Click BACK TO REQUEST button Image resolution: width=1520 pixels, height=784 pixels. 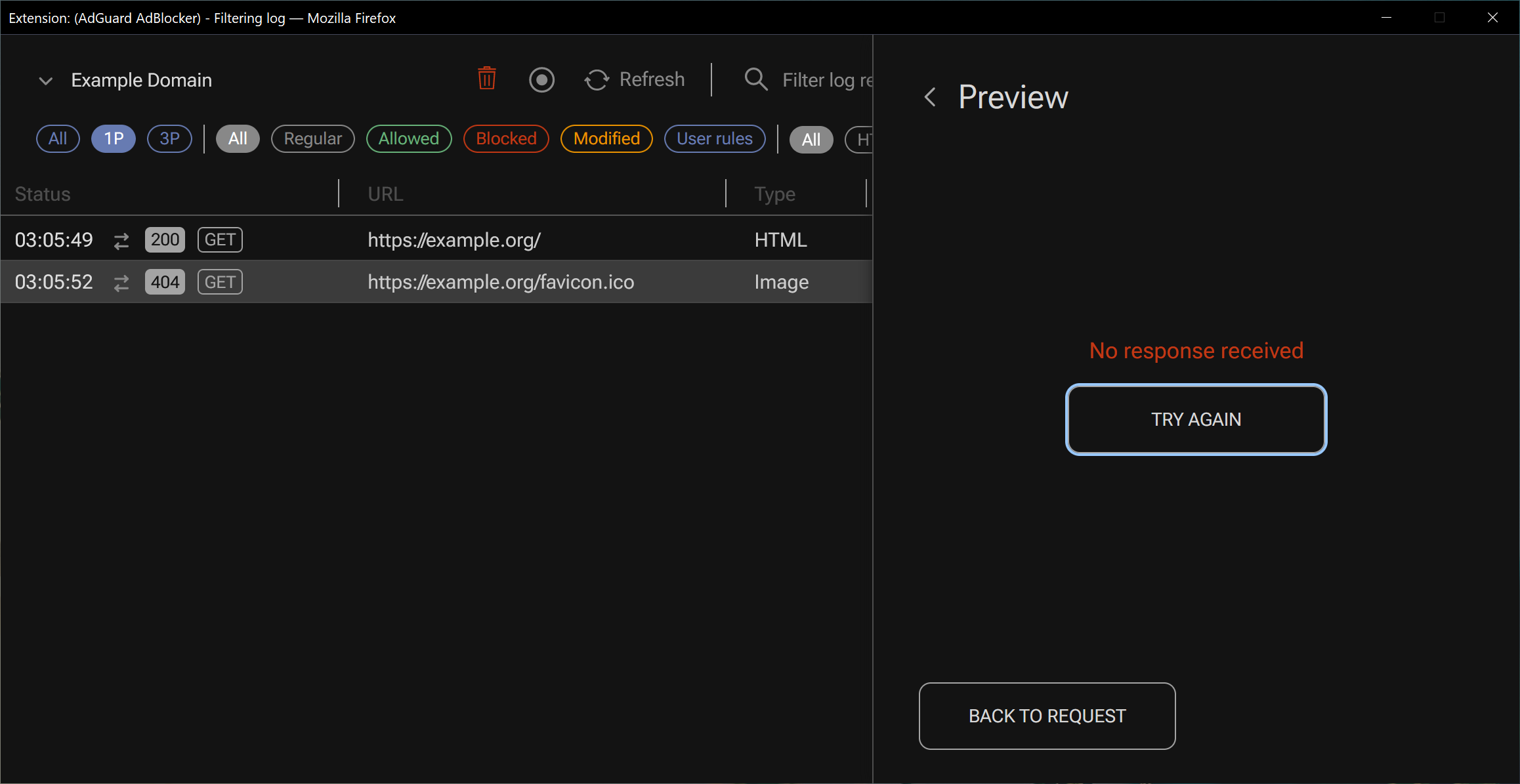(x=1047, y=716)
